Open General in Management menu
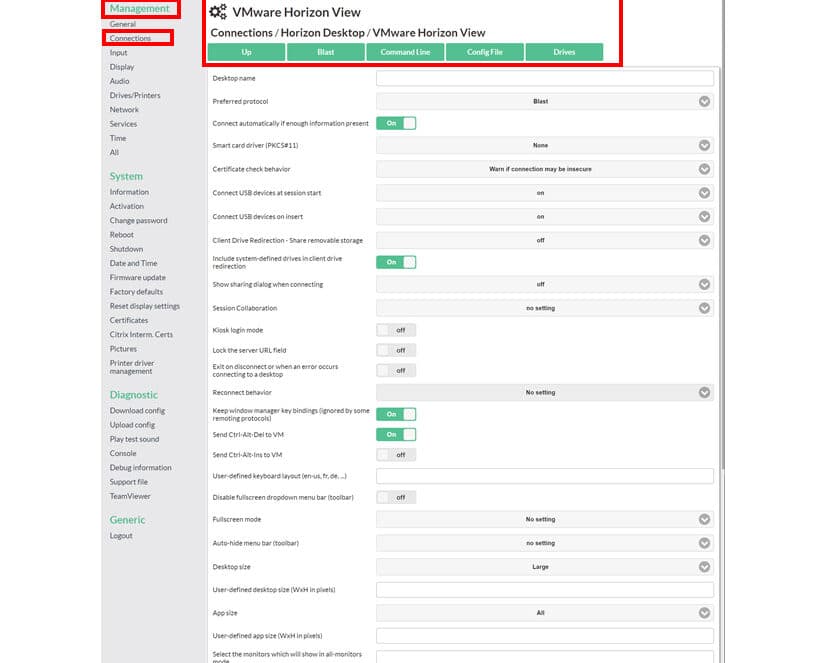Image resolution: width=837 pixels, height=663 pixels. (123, 24)
